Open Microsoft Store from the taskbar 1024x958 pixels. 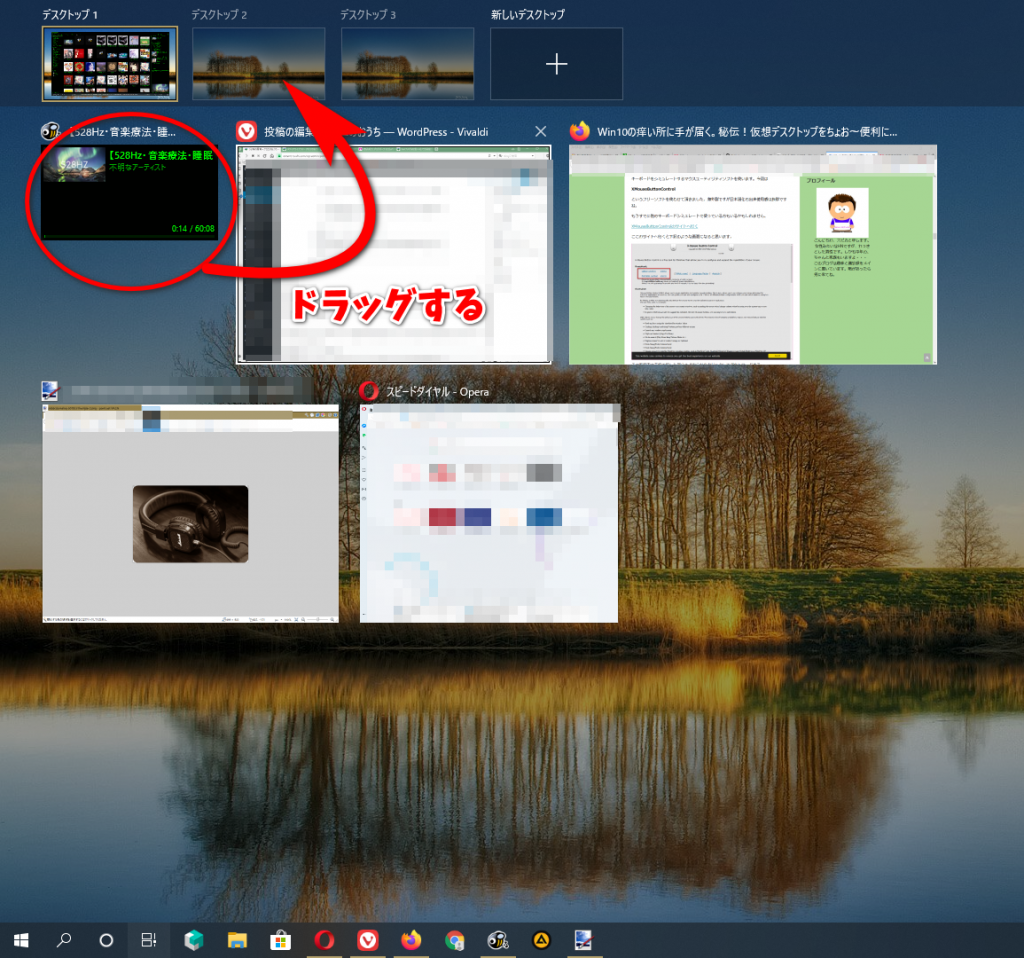click(281, 939)
